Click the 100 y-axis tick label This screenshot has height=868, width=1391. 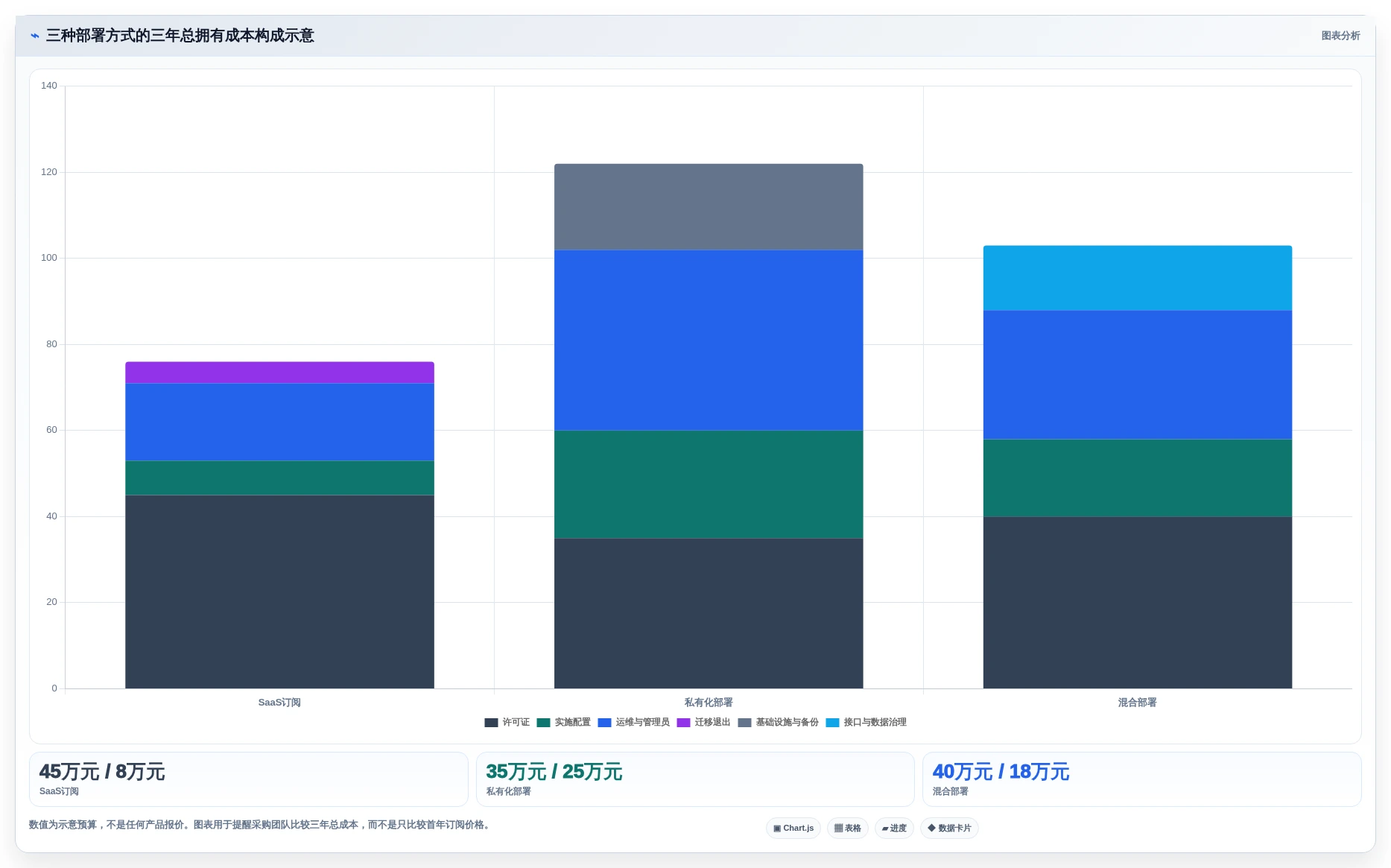[x=49, y=258]
